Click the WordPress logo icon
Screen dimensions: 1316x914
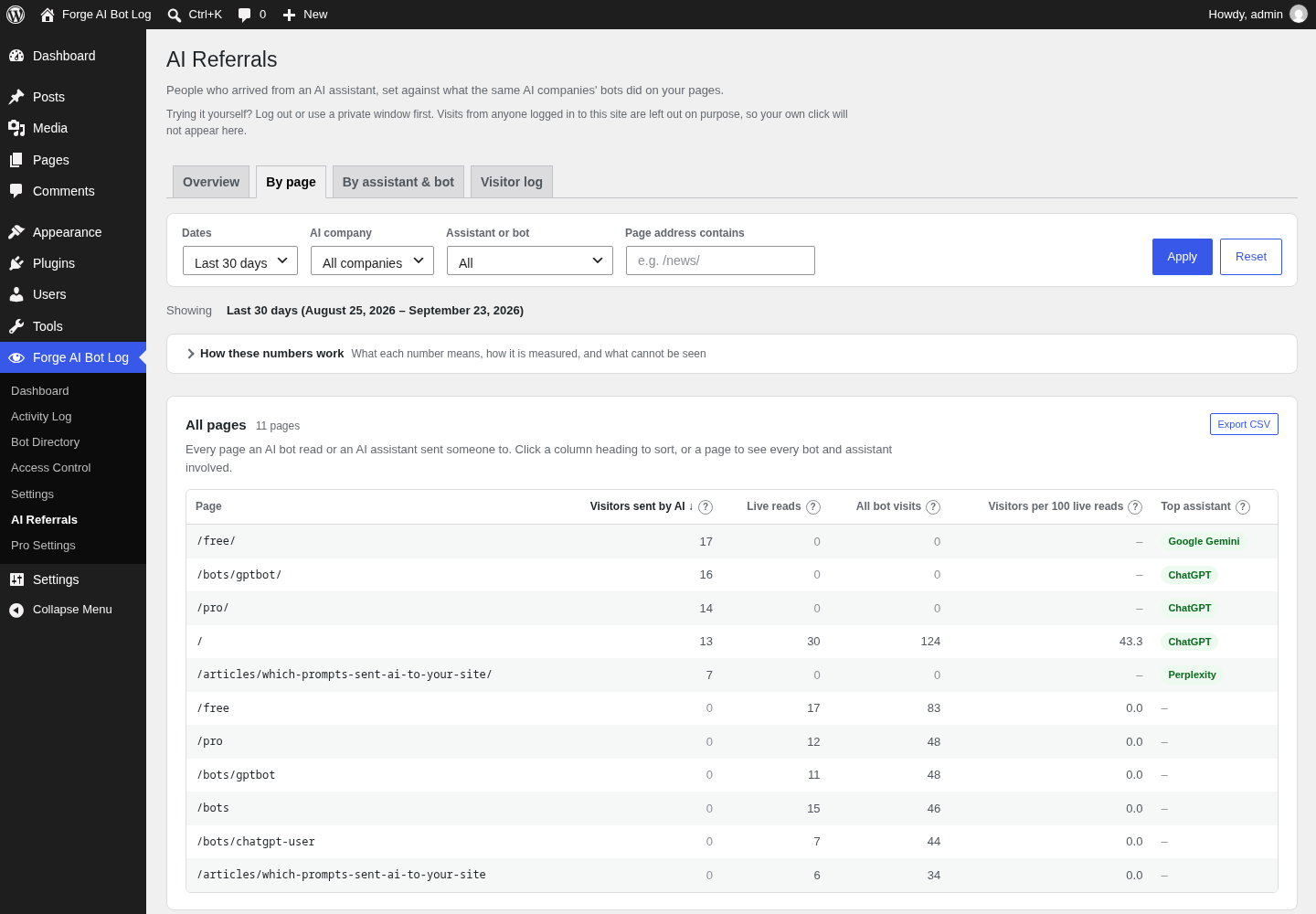click(16, 15)
